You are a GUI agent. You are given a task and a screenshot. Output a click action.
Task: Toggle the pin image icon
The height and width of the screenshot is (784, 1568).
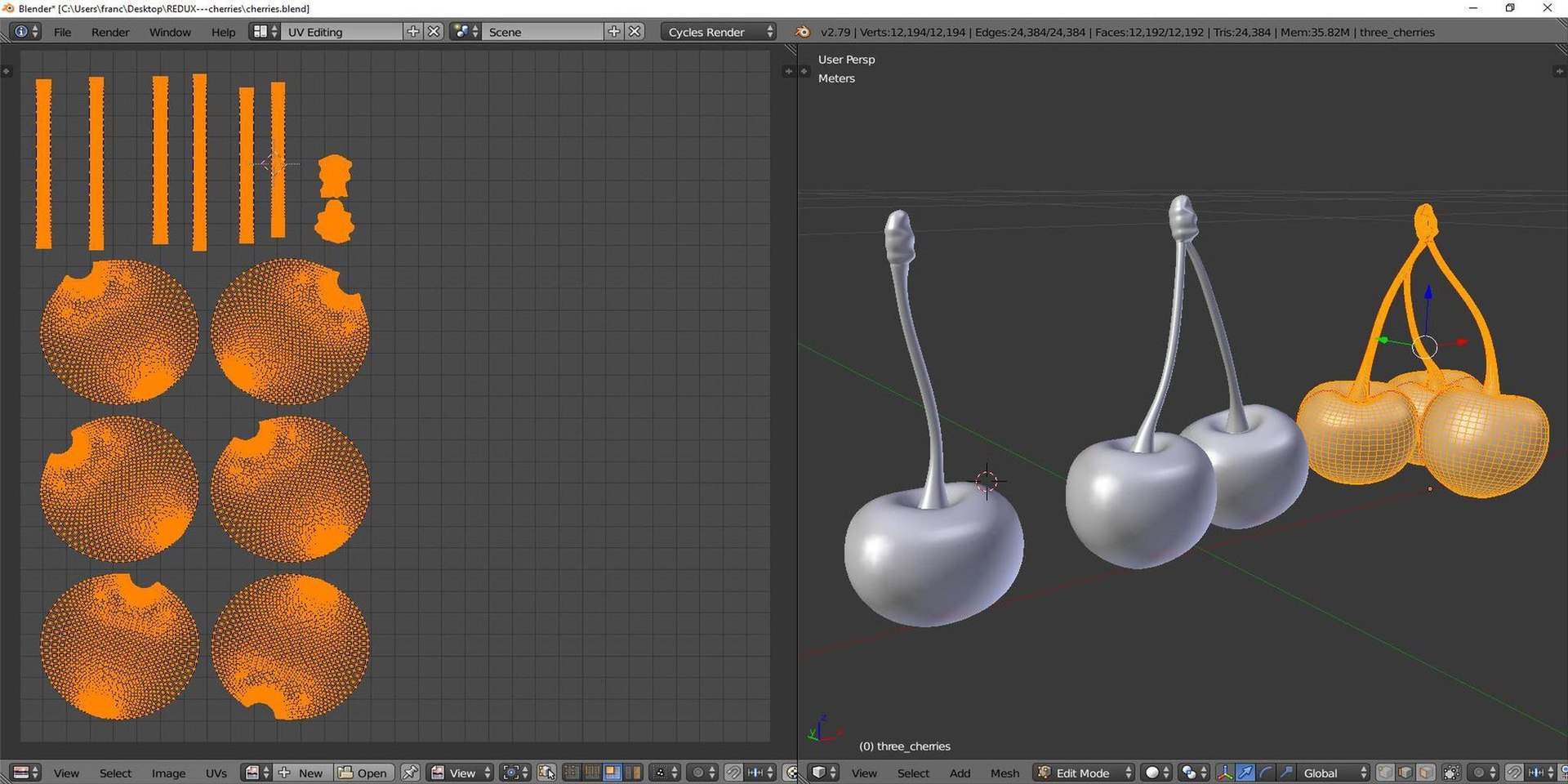click(410, 773)
